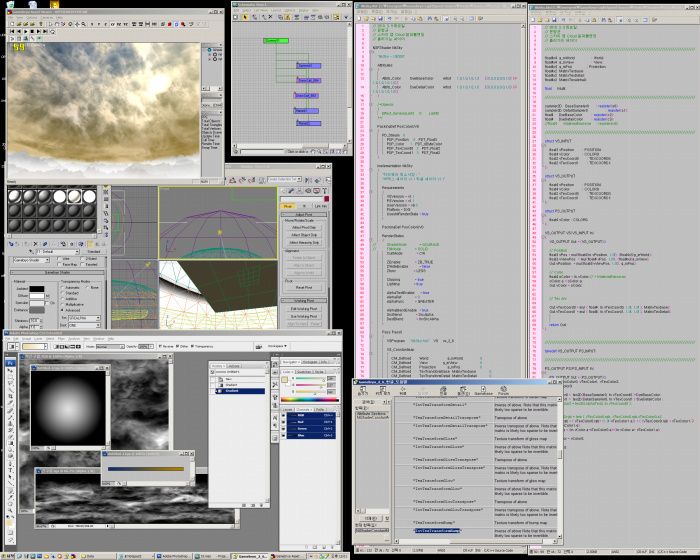The image size is (700, 560).
Task: Select the Advanced transparency mode radio
Action: (62, 310)
